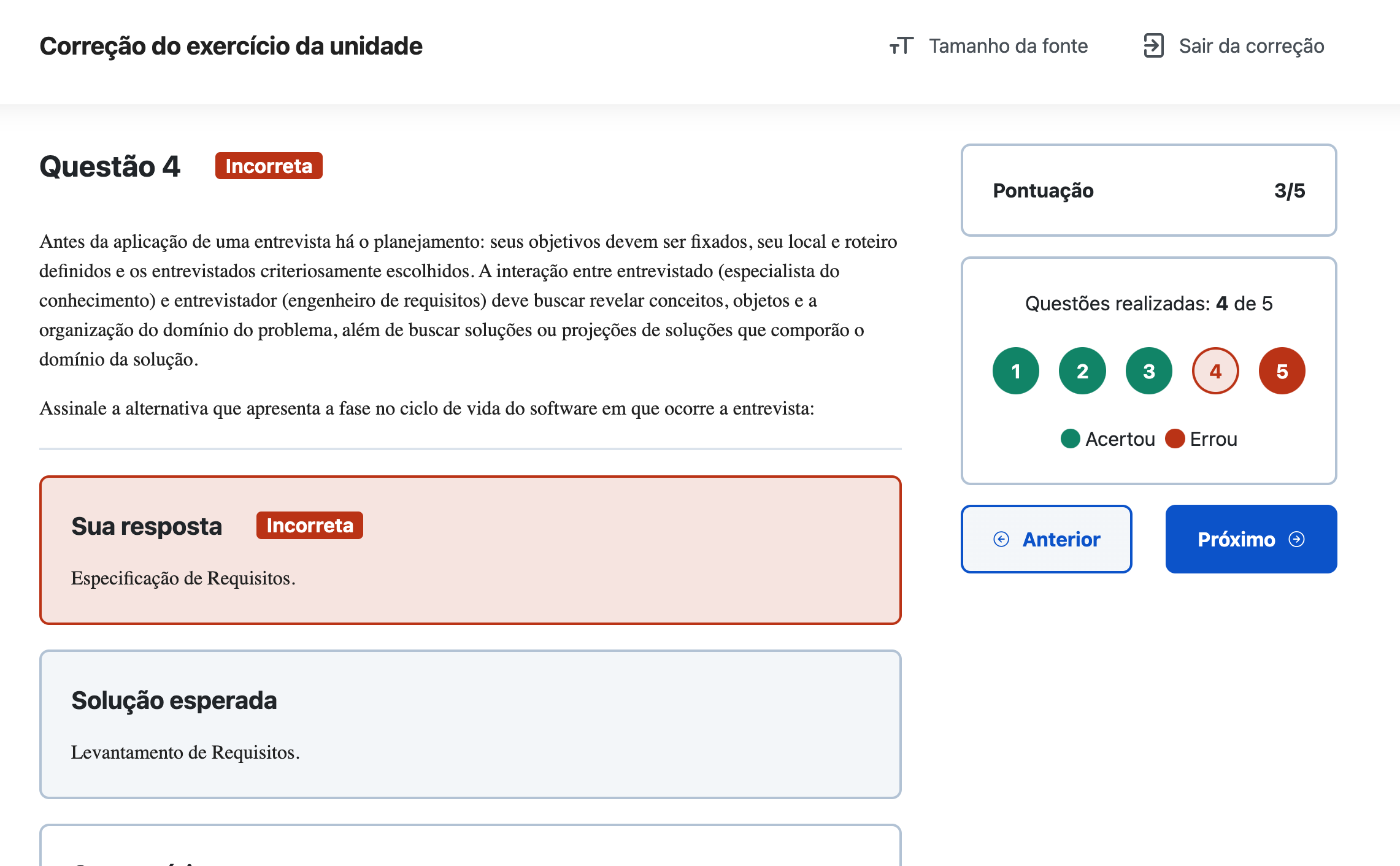This screenshot has width=1400, height=866.
Task: Jump to question 3 circle
Action: coord(1149,371)
